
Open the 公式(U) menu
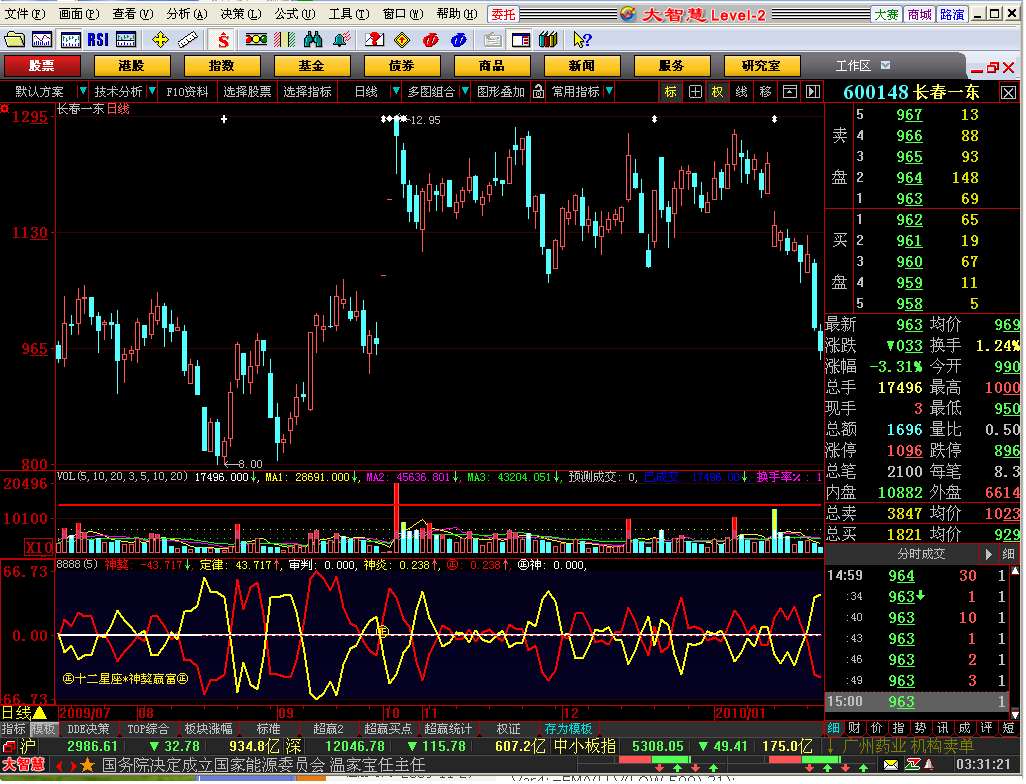[x=294, y=14]
